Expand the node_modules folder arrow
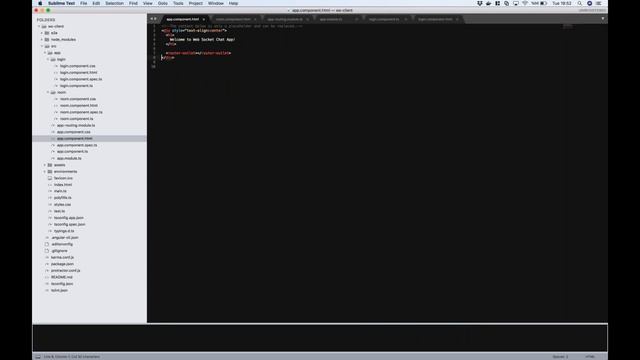The width and height of the screenshot is (640, 360). click(42, 40)
